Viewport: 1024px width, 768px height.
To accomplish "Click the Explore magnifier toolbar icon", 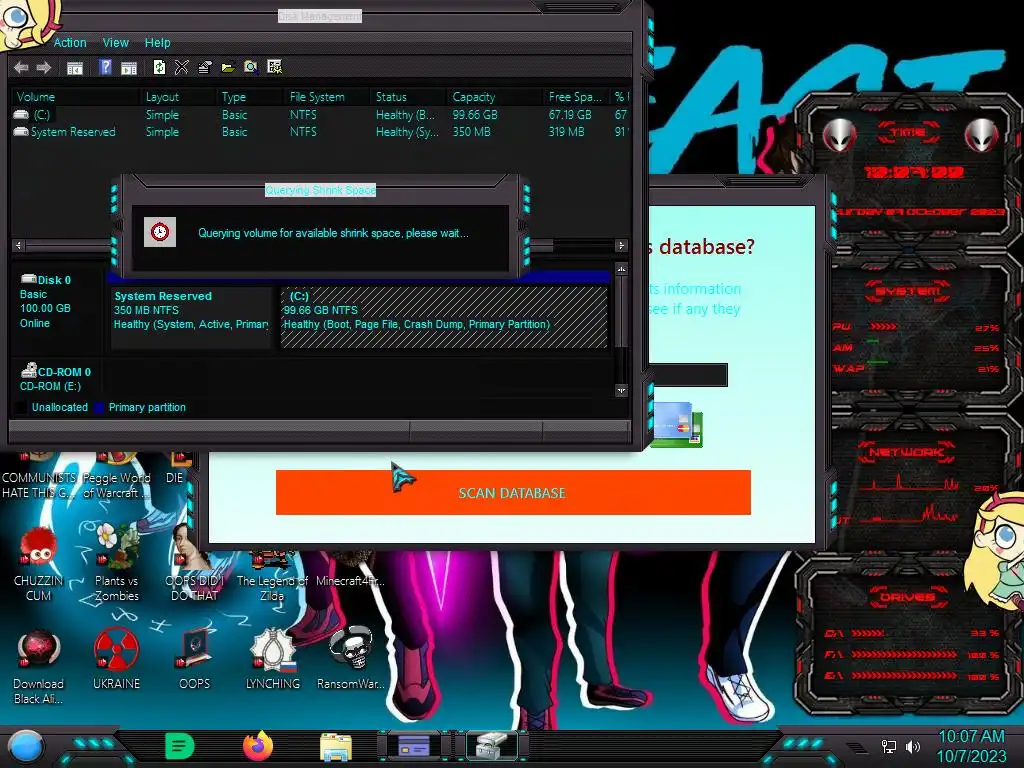I will click(251, 67).
